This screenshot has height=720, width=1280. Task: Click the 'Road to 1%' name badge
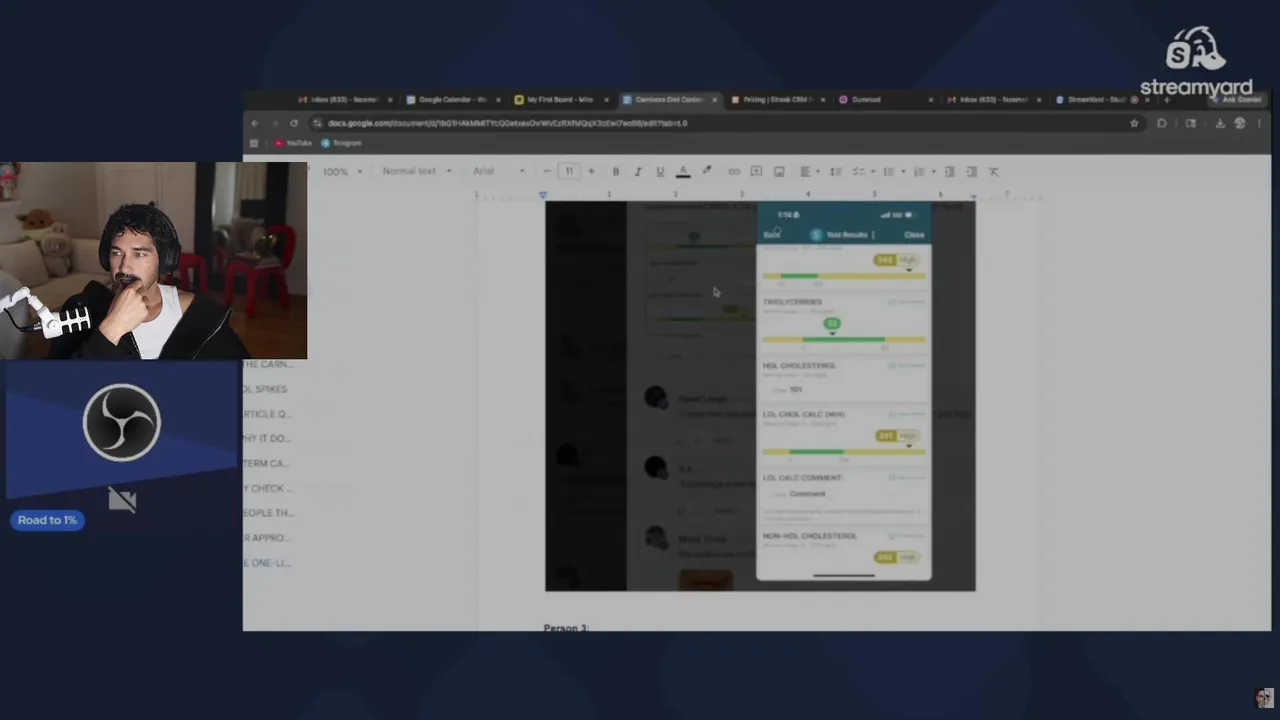[x=47, y=520]
